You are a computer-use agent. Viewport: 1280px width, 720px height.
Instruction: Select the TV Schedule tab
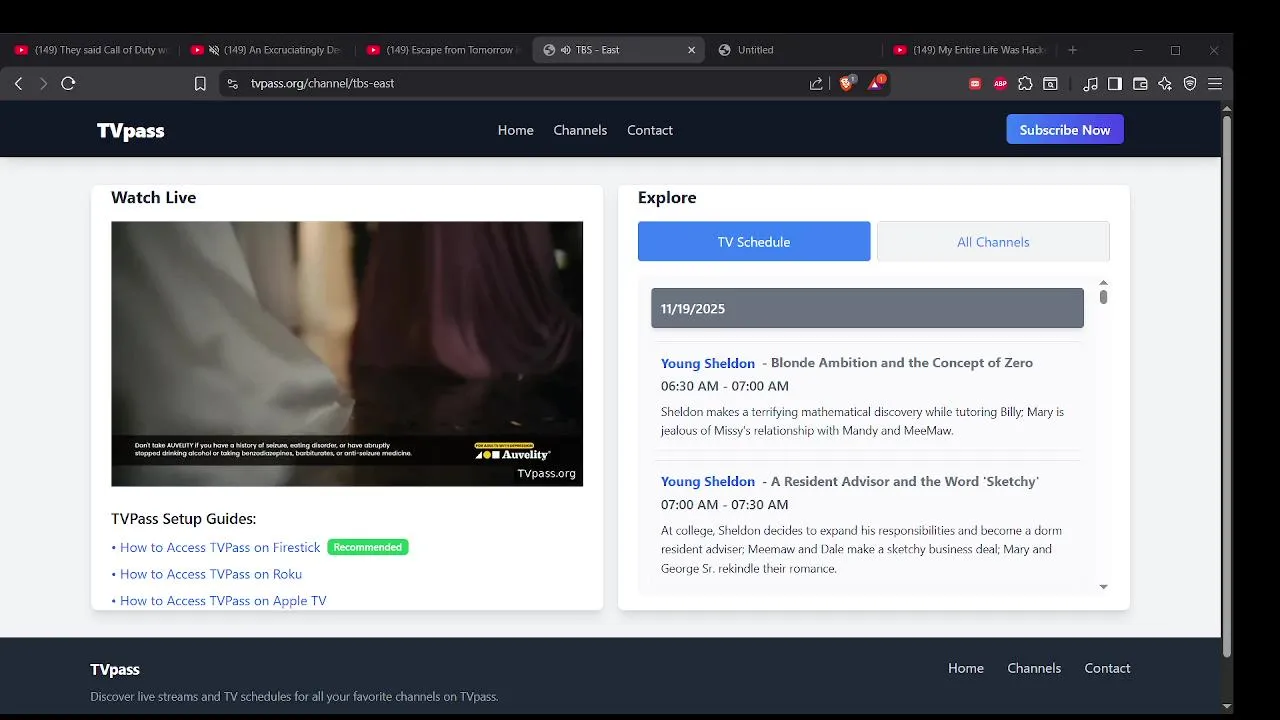754,242
